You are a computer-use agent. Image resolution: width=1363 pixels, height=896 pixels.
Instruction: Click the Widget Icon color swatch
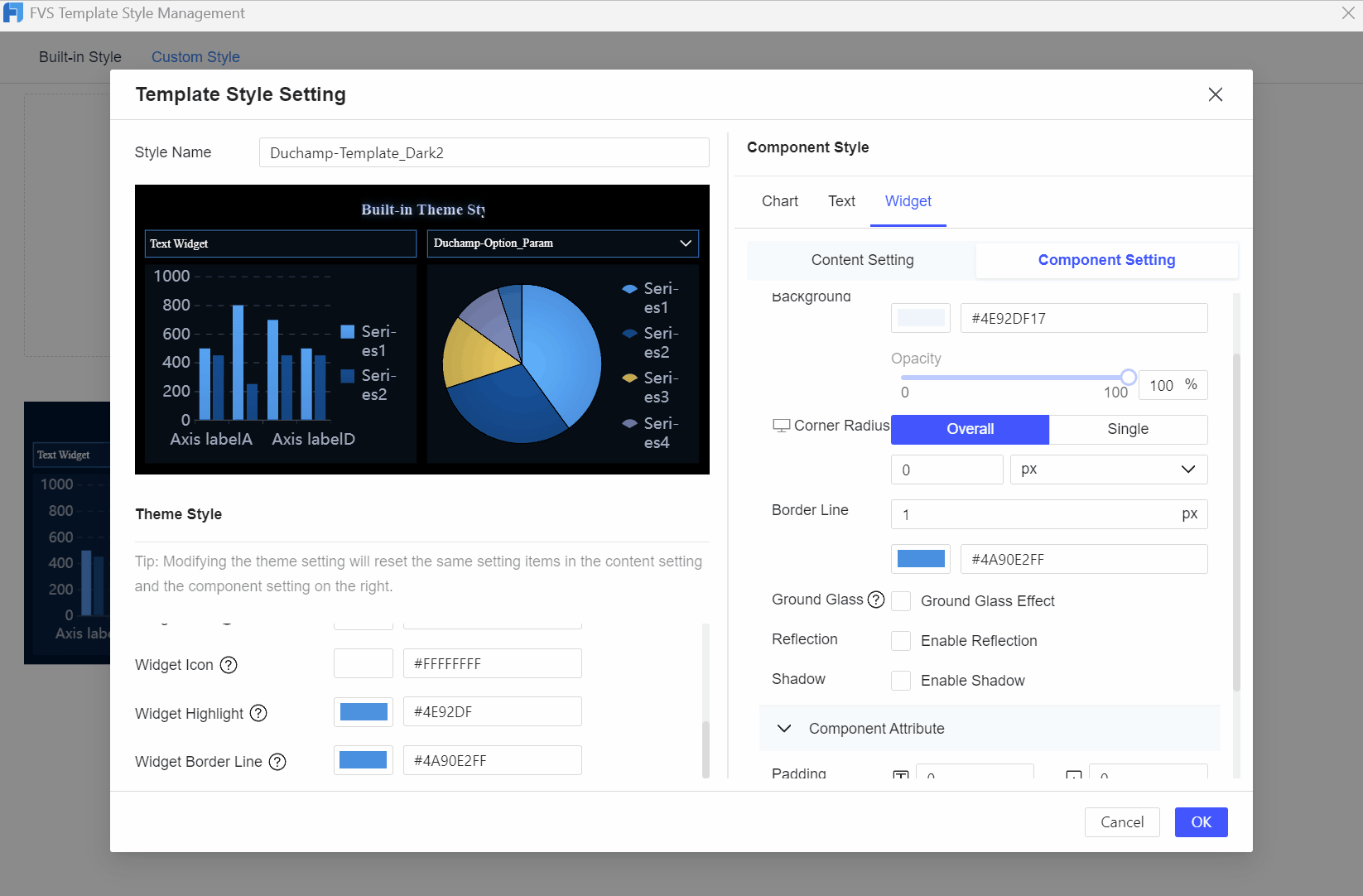[364, 663]
